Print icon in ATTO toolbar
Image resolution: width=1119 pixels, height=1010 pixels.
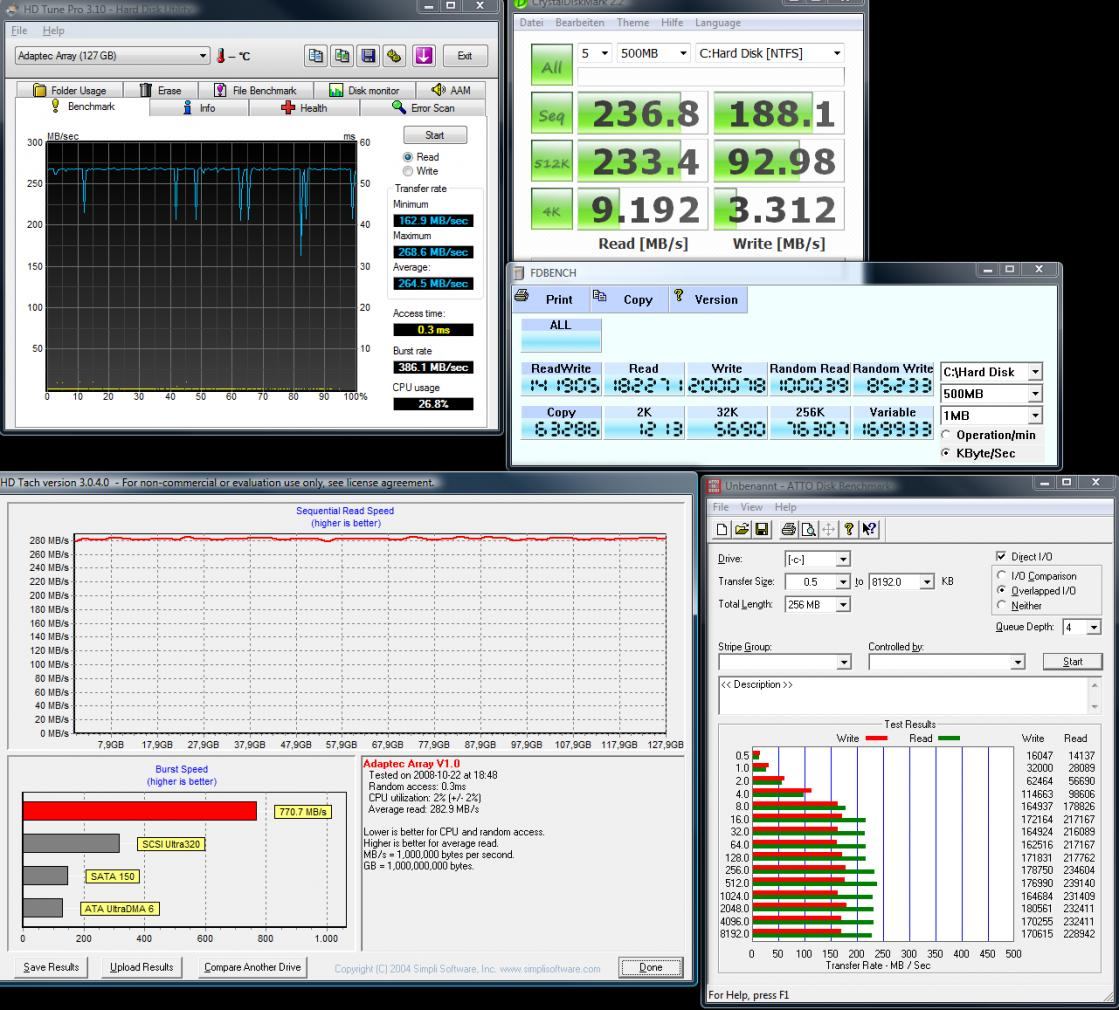(789, 530)
